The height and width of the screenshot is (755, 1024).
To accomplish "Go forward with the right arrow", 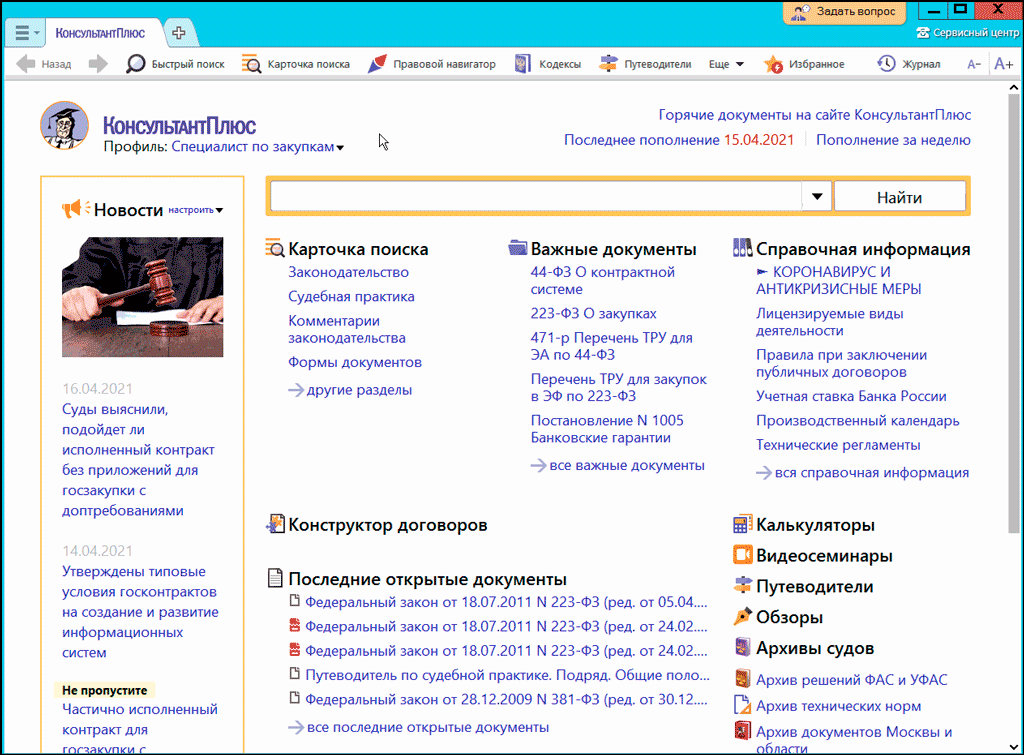I will tap(98, 64).
